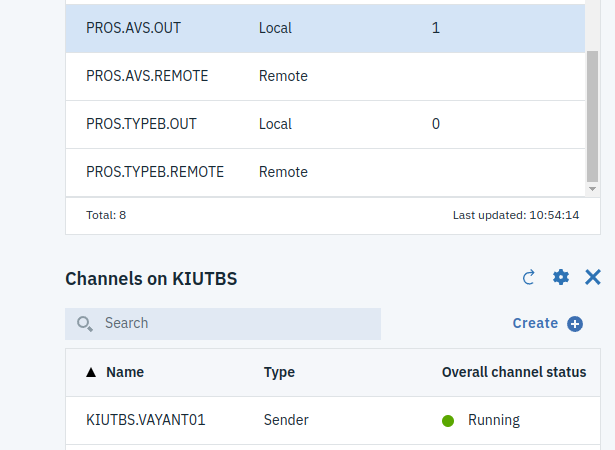
Task: Sort channels by Type column
Action: pyautogui.click(x=279, y=372)
